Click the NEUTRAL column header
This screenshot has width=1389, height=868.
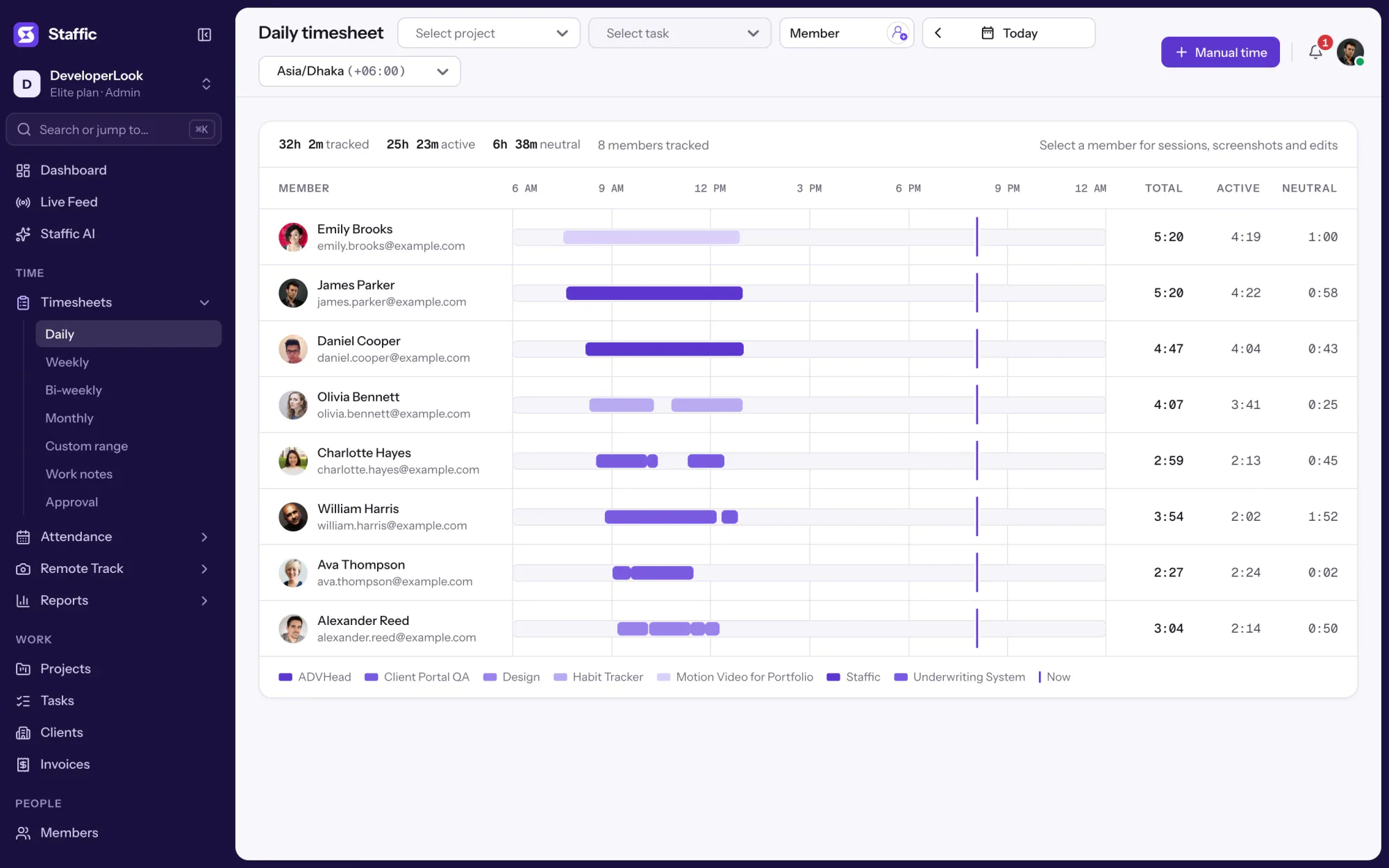coord(1309,188)
